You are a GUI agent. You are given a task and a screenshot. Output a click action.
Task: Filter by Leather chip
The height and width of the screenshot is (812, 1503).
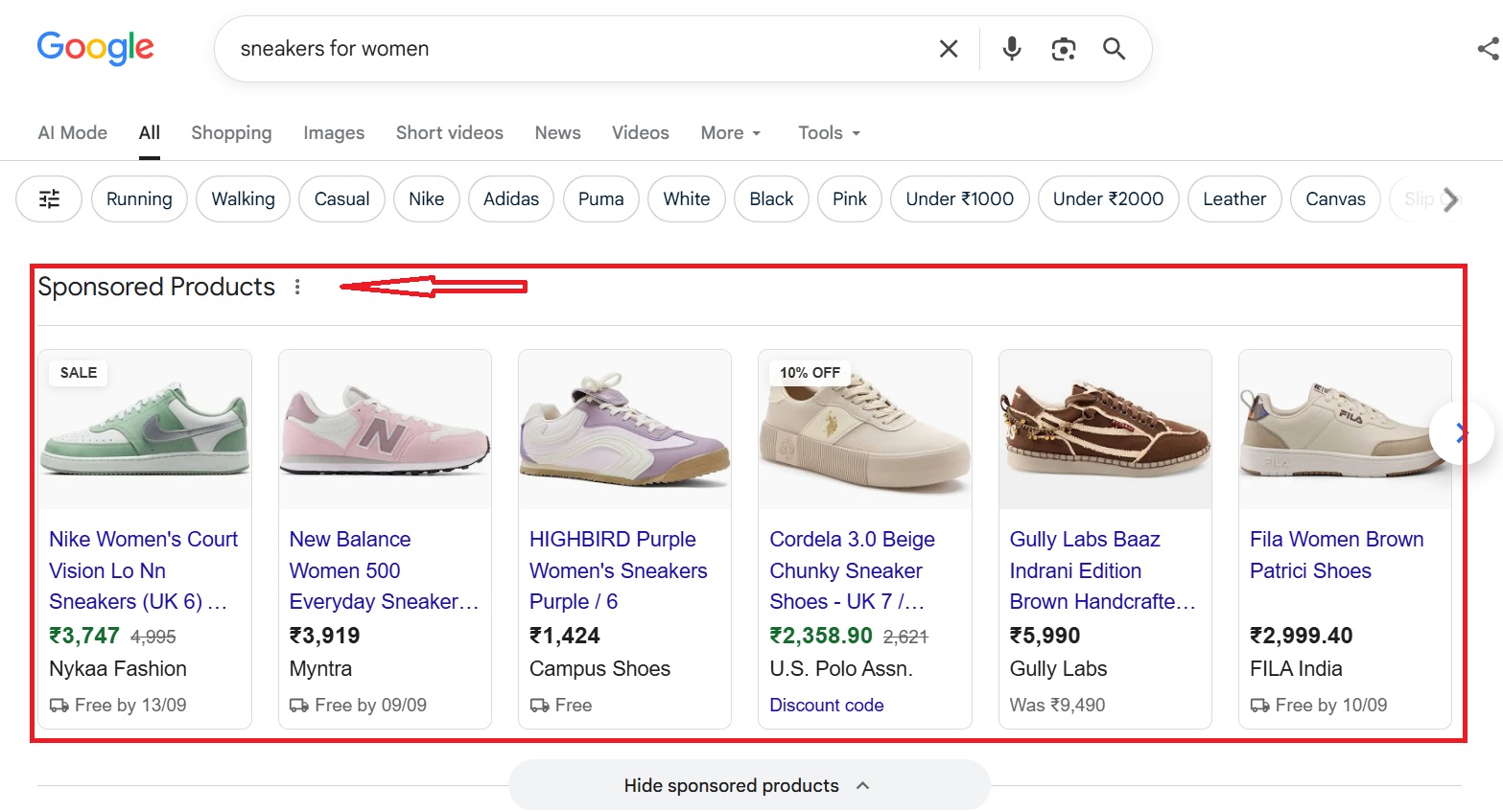pos(1234,198)
